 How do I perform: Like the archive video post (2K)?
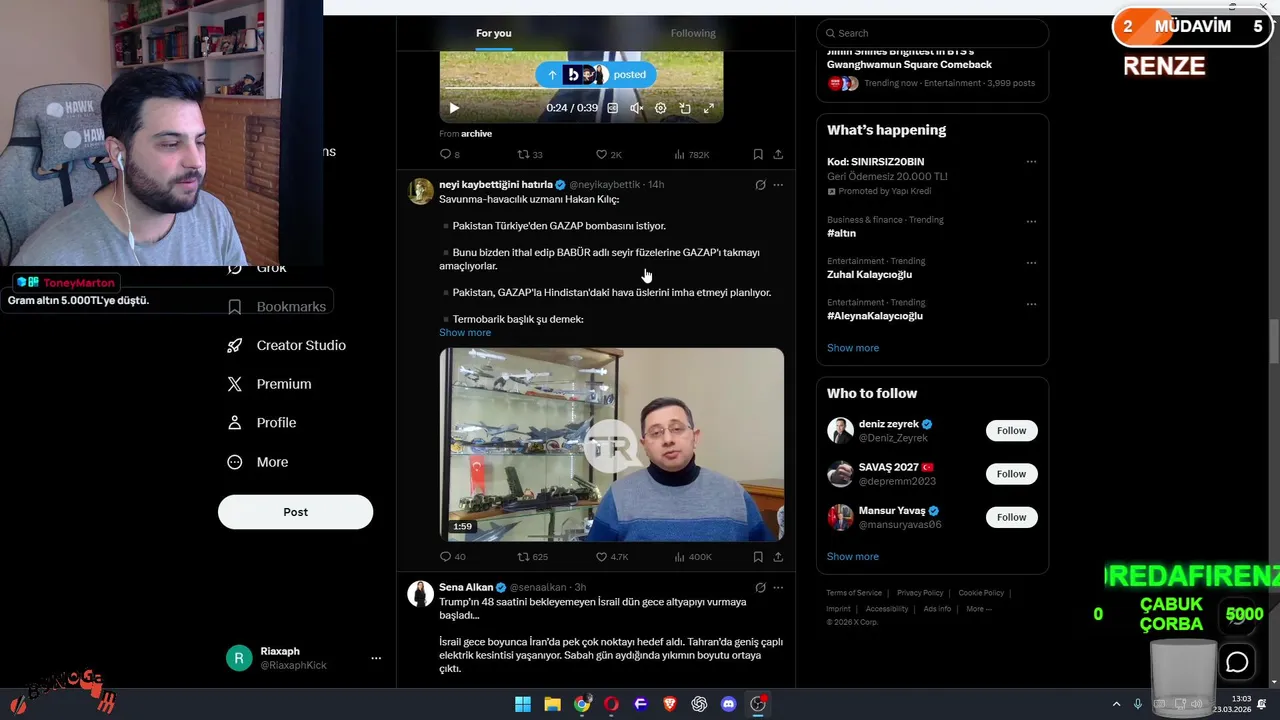609,154
